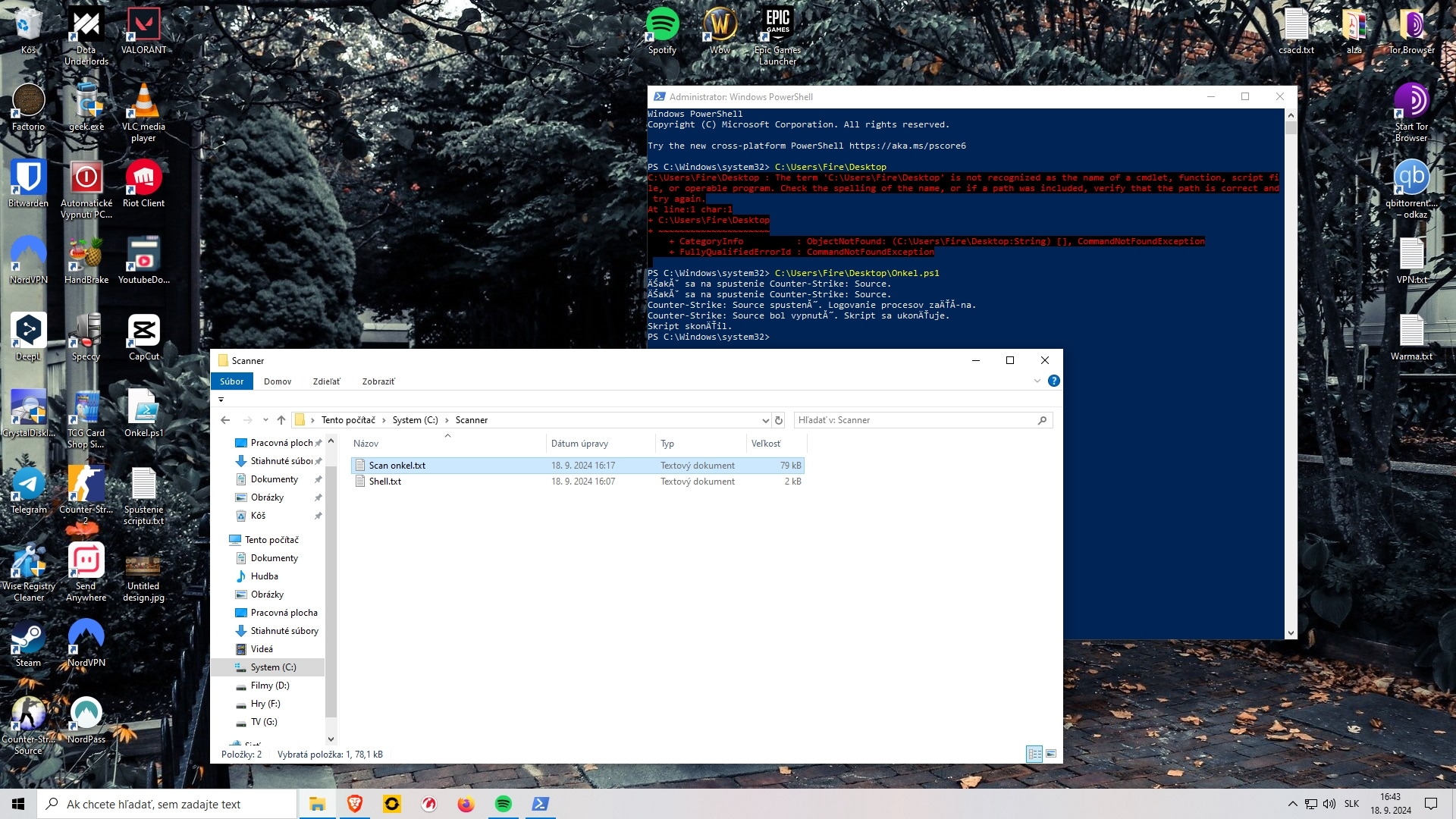
Task: Open recent locations dropdown arrow
Action: pyautogui.click(x=265, y=420)
